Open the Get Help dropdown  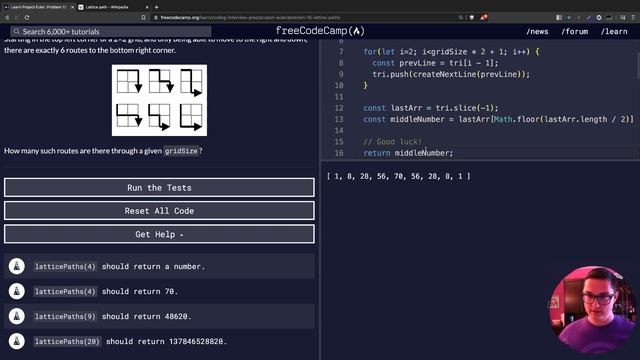point(159,234)
